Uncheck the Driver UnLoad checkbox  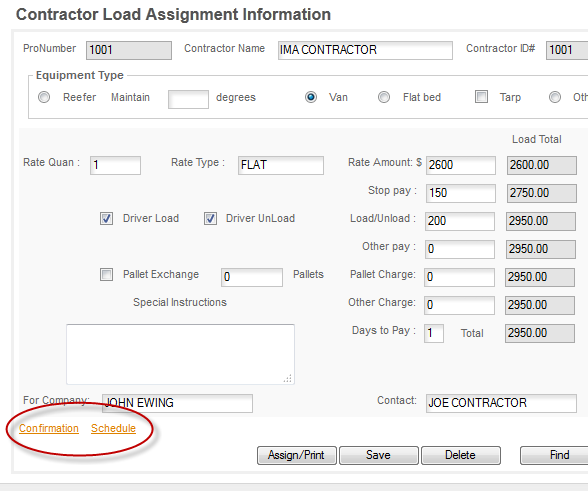point(210,218)
